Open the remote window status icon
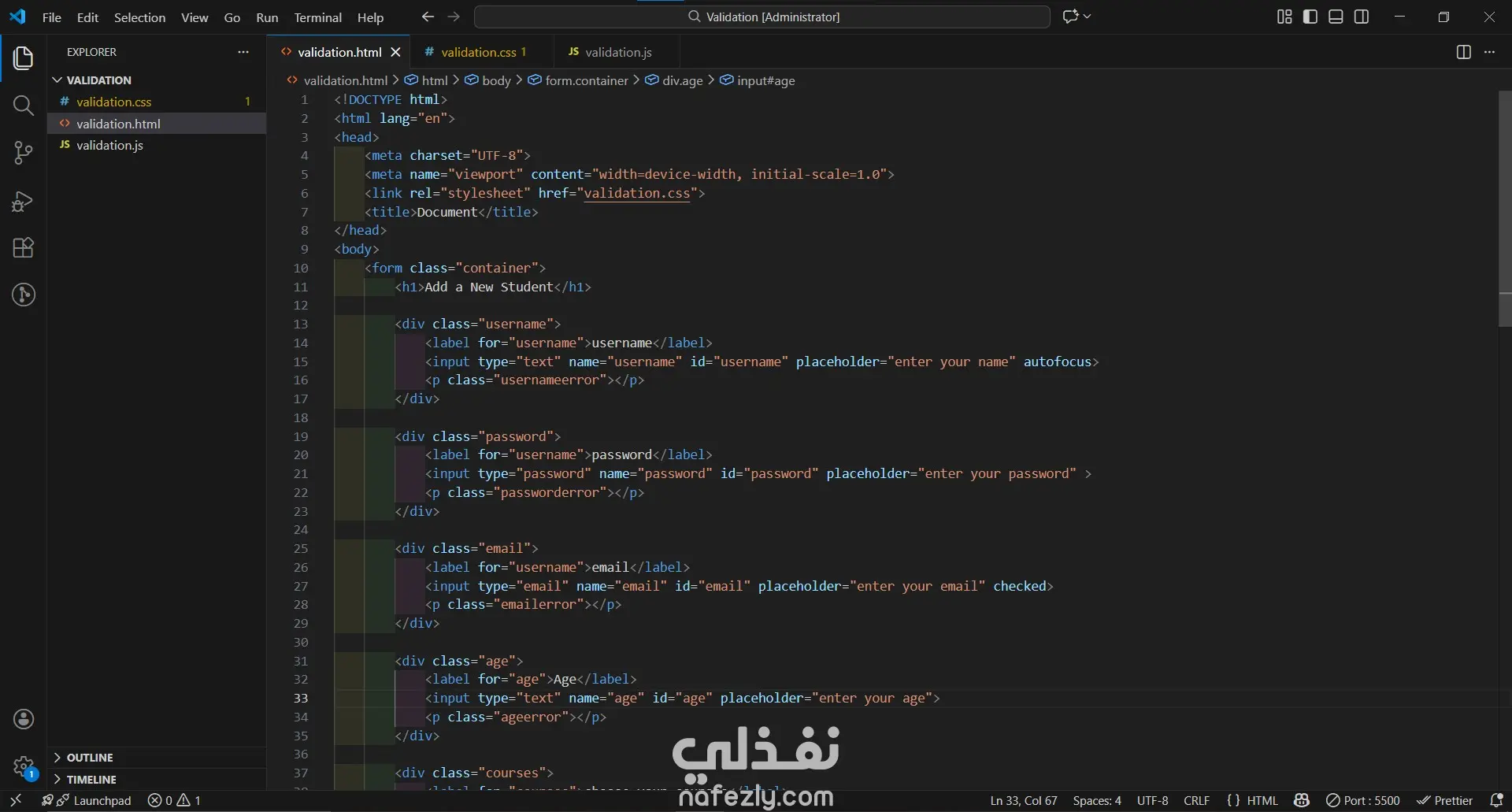The height and width of the screenshot is (812, 1512). click(16, 800)
